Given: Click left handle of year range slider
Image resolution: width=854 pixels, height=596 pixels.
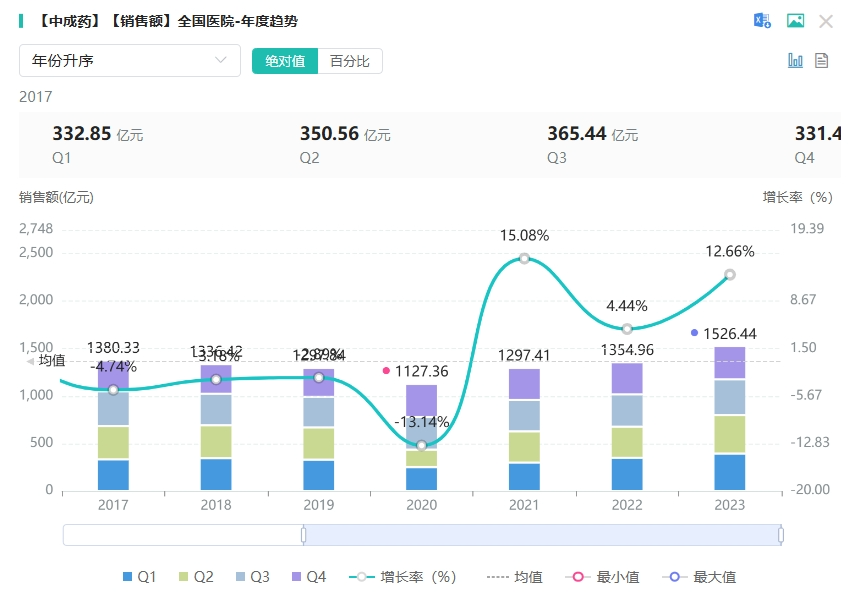Looking at the screenshot, I should pos(303,535).
